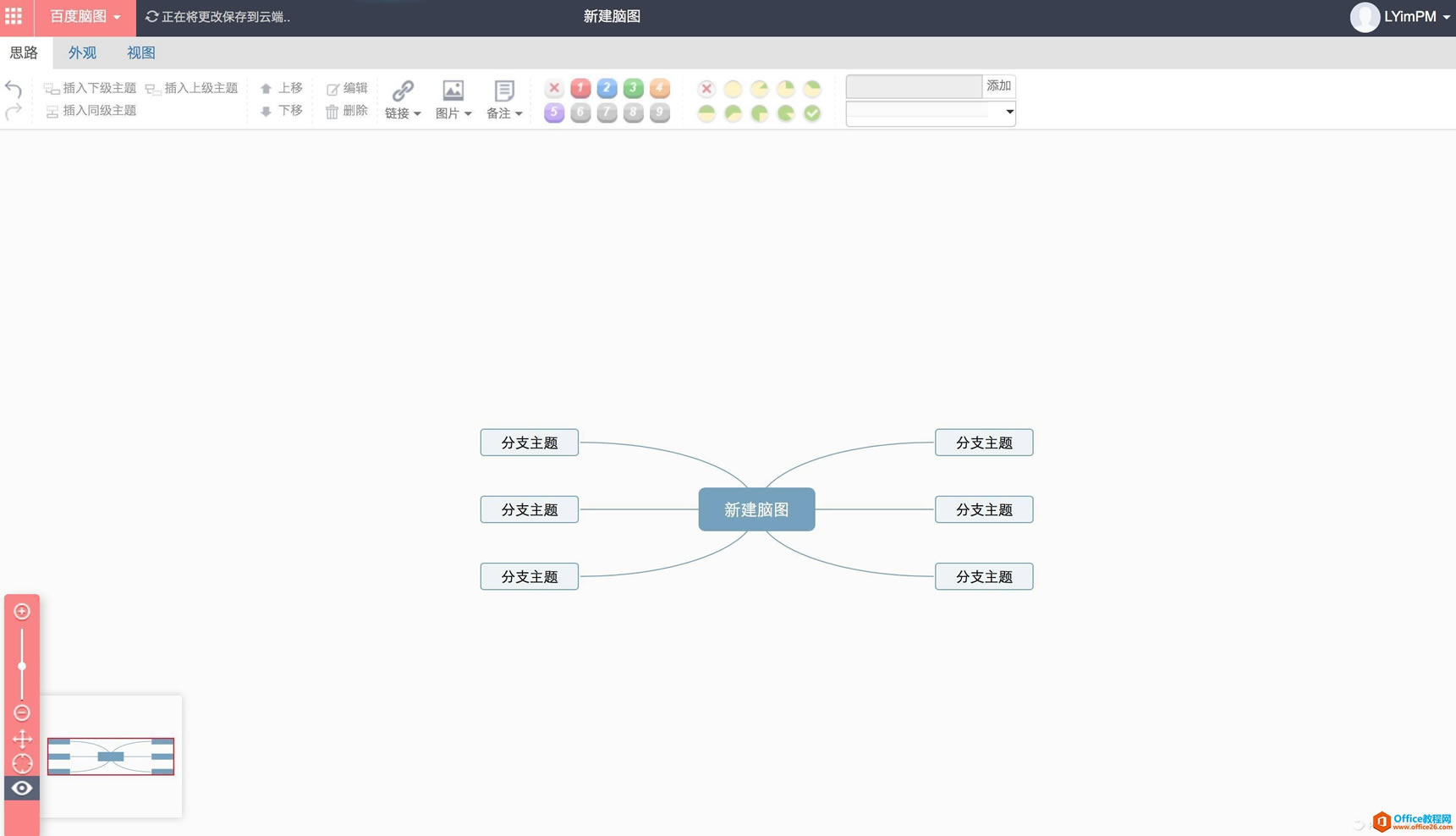Image resolution: width=1456 pixels, height=836 pixels.
Task: Click 插入上级主题 to add parent topic
Action: tap(192, 88)
